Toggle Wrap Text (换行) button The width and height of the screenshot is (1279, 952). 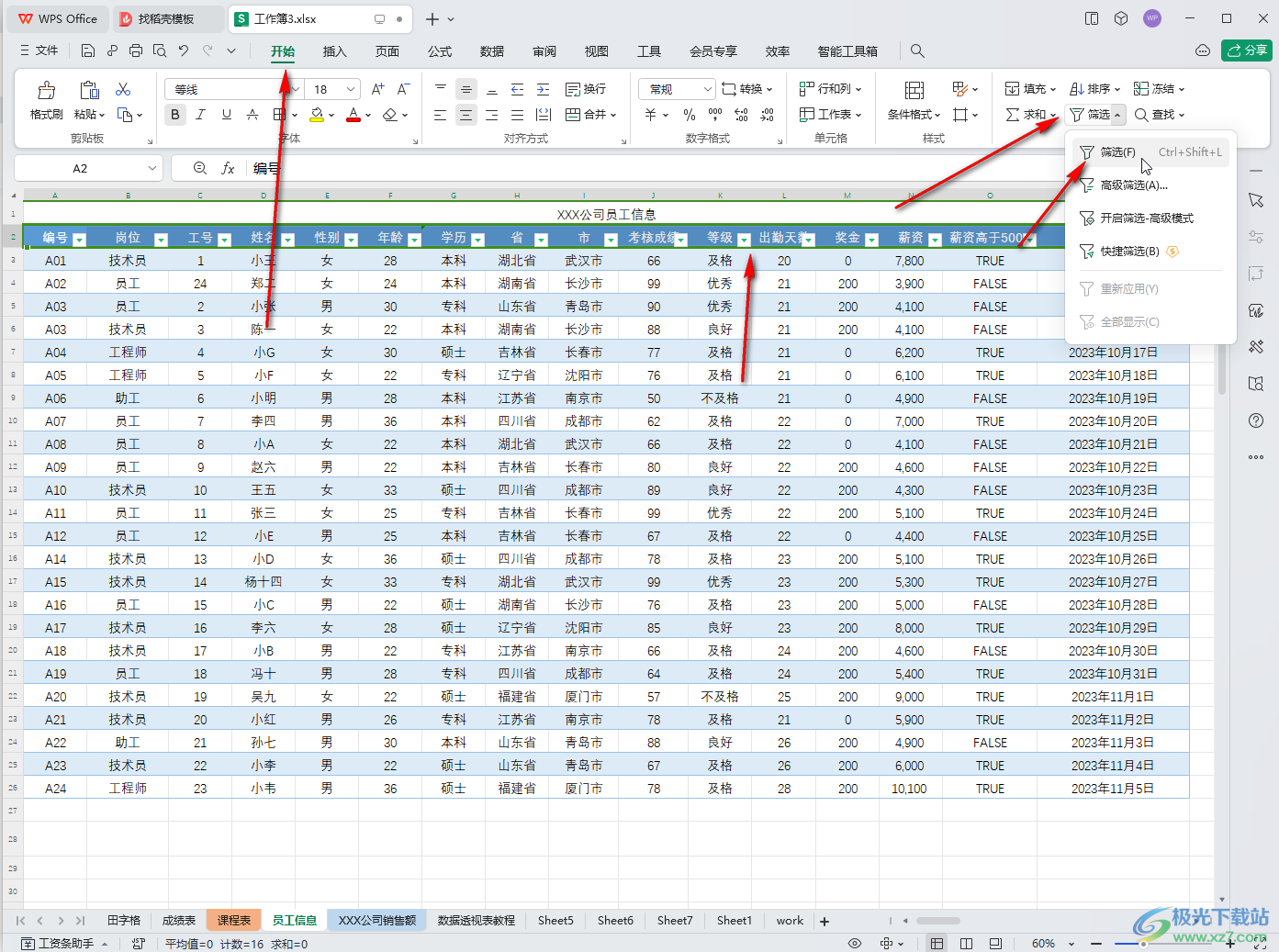click(586, 89)
